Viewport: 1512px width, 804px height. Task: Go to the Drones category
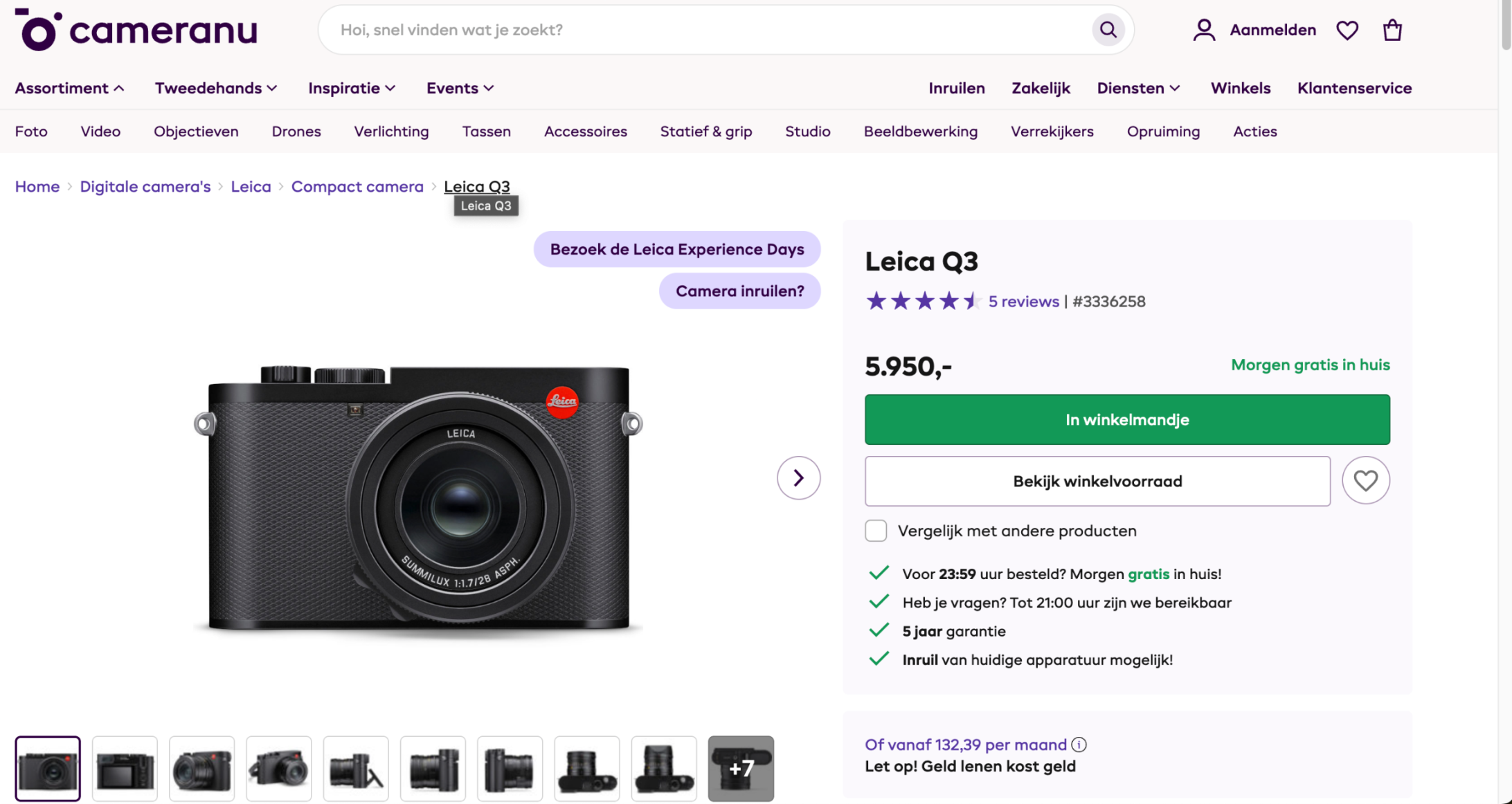click(296, 131)
